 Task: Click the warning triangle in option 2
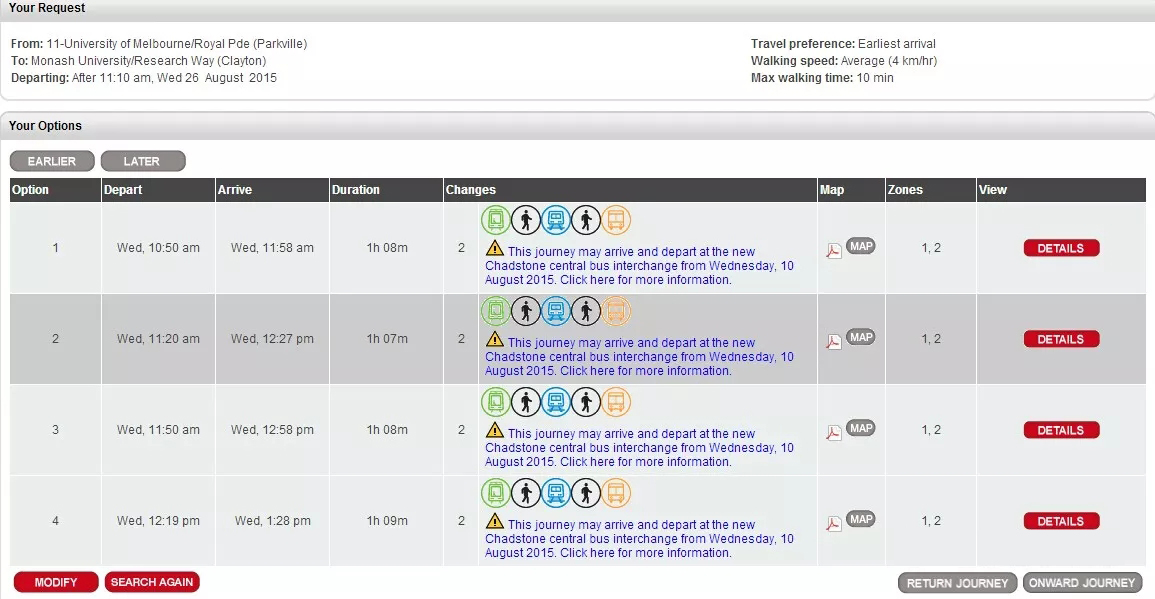click(x=495, y=340)
